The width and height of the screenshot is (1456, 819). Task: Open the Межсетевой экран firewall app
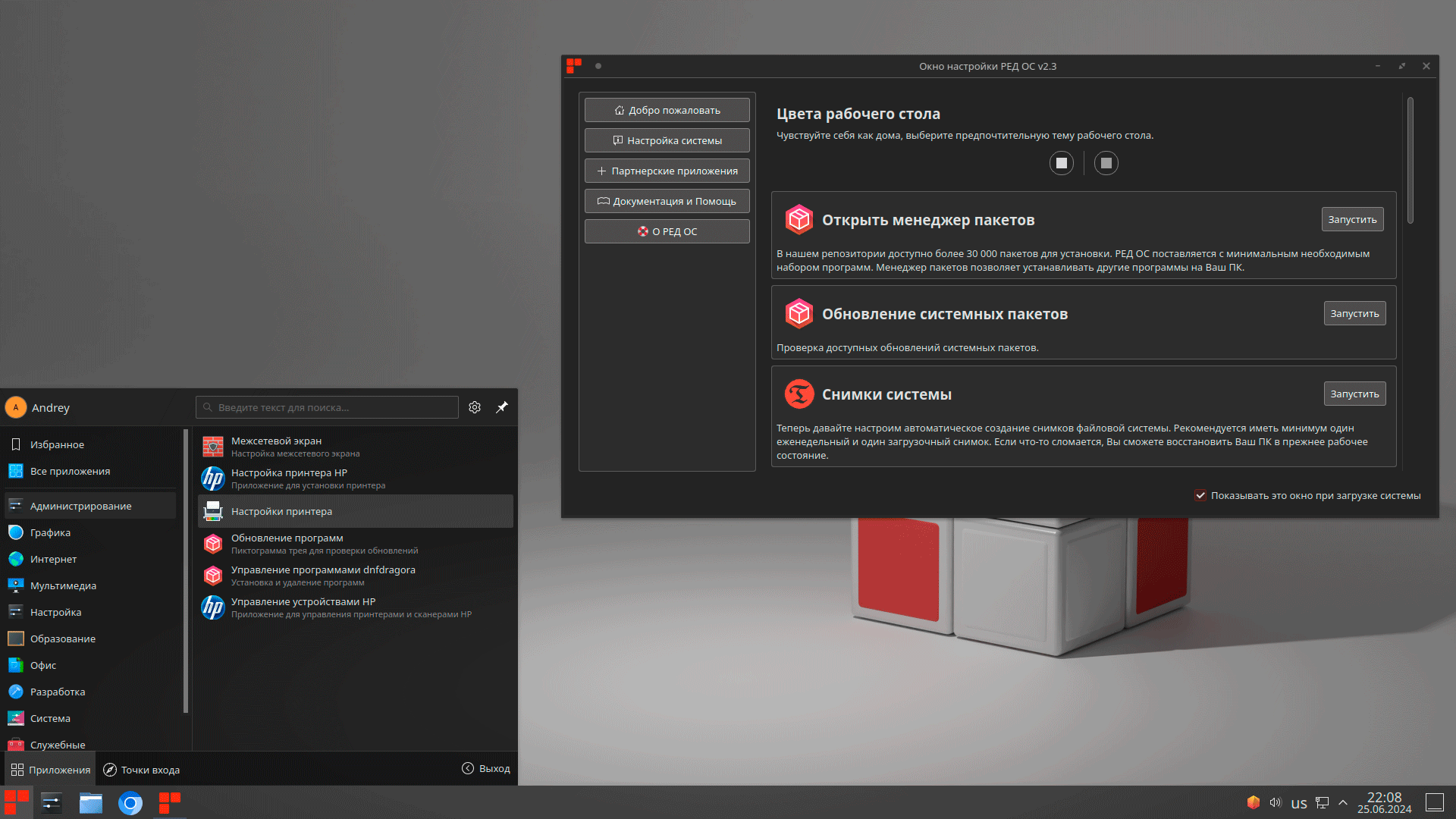[277, 447]
